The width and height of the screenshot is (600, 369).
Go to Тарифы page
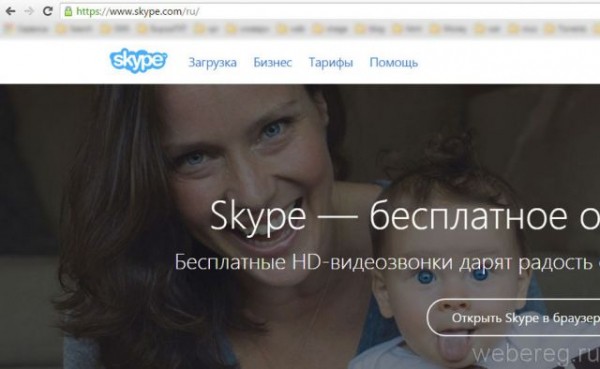[x=331, y=63]
